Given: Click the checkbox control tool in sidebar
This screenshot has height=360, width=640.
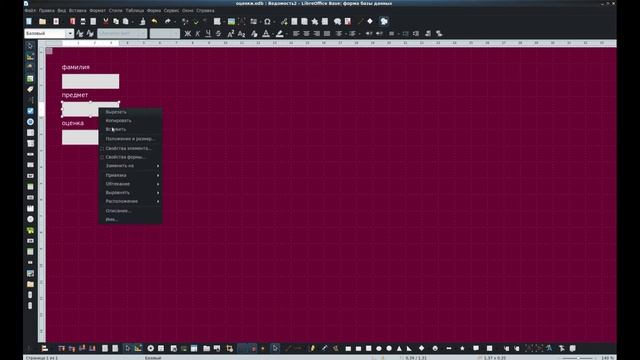Looking at the screenshot, I should (30, 111).
